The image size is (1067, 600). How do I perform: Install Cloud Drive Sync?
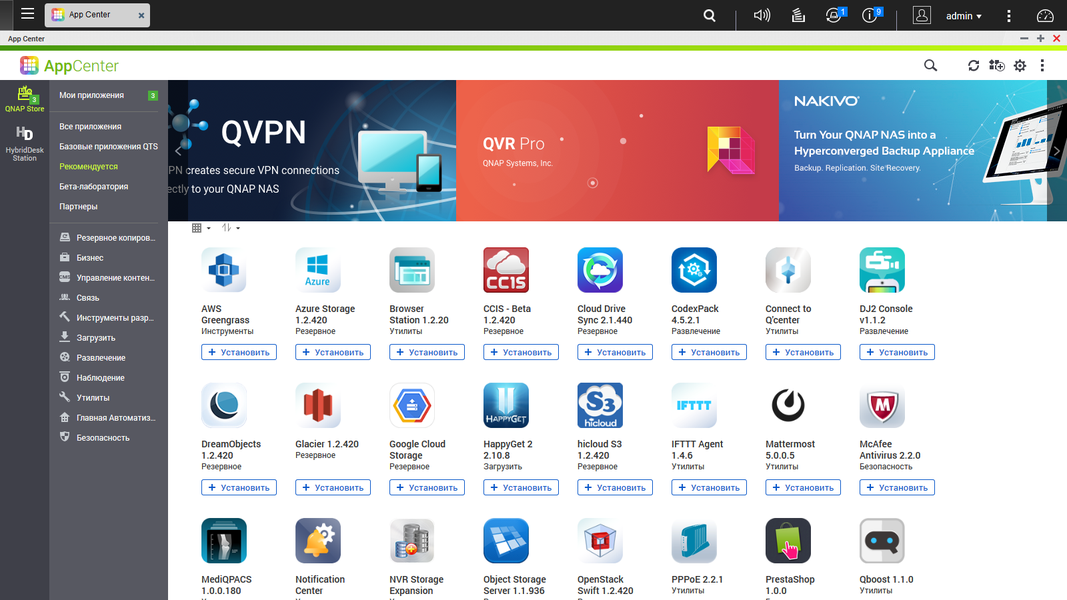[x=615, y=352]
